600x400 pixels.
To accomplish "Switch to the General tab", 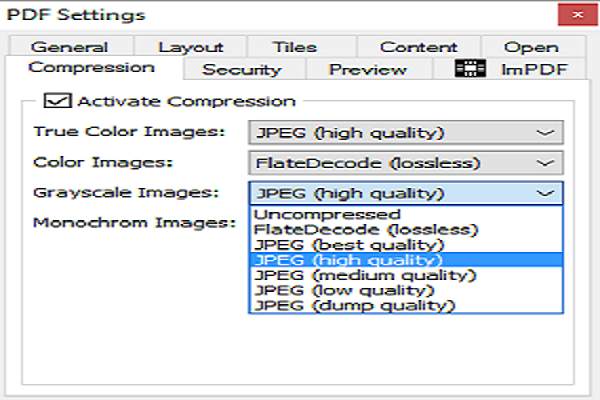I will coord(68,47).
